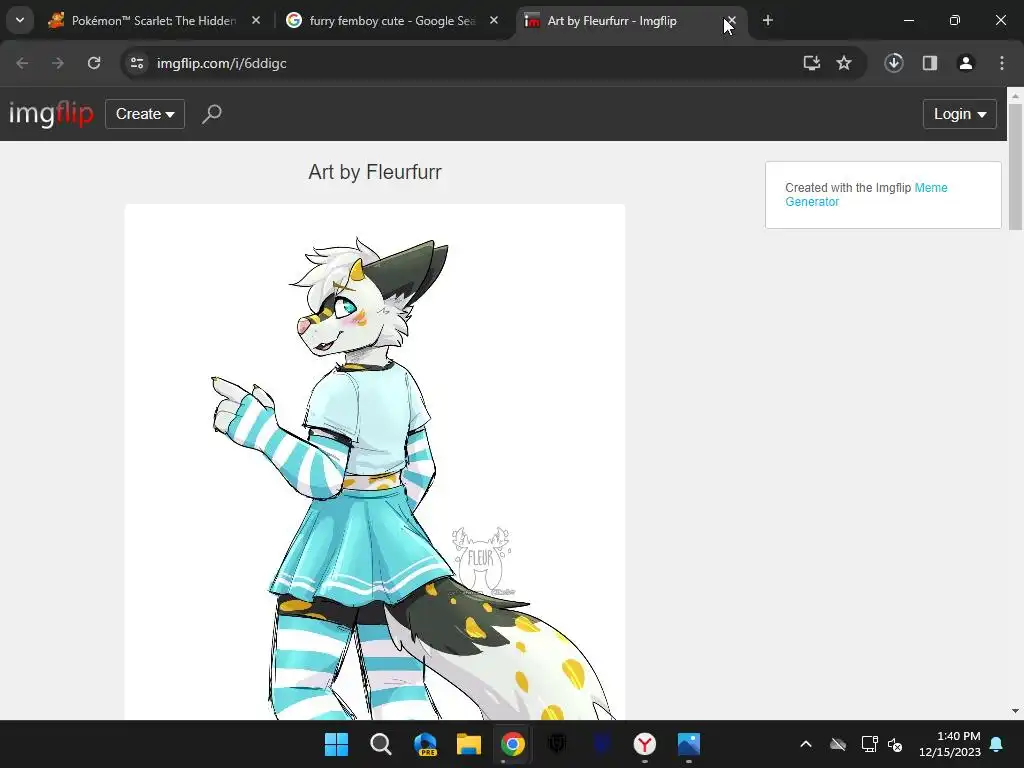The height and width of the screenshot is (768, 1024).
Task: Close the Google Search tab
Action: tap(494, 21)
